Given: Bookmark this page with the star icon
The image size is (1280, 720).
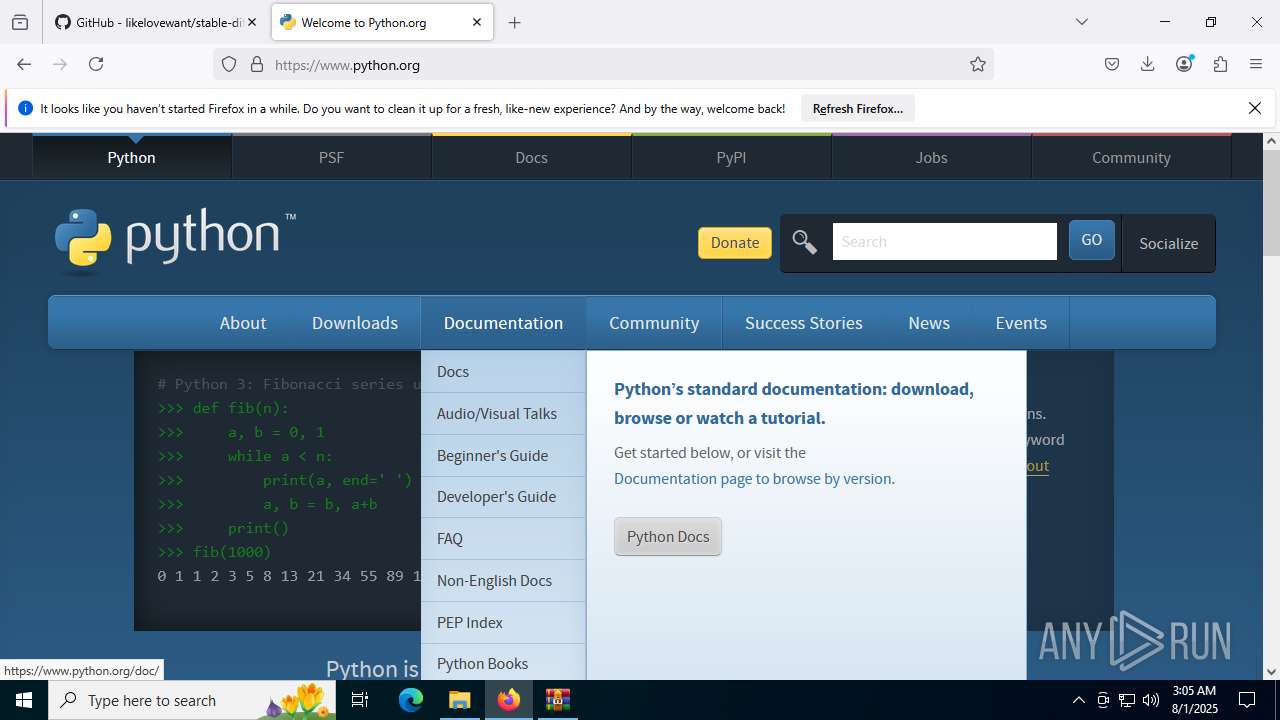Looking at the screenshot, I should (978, 64).
